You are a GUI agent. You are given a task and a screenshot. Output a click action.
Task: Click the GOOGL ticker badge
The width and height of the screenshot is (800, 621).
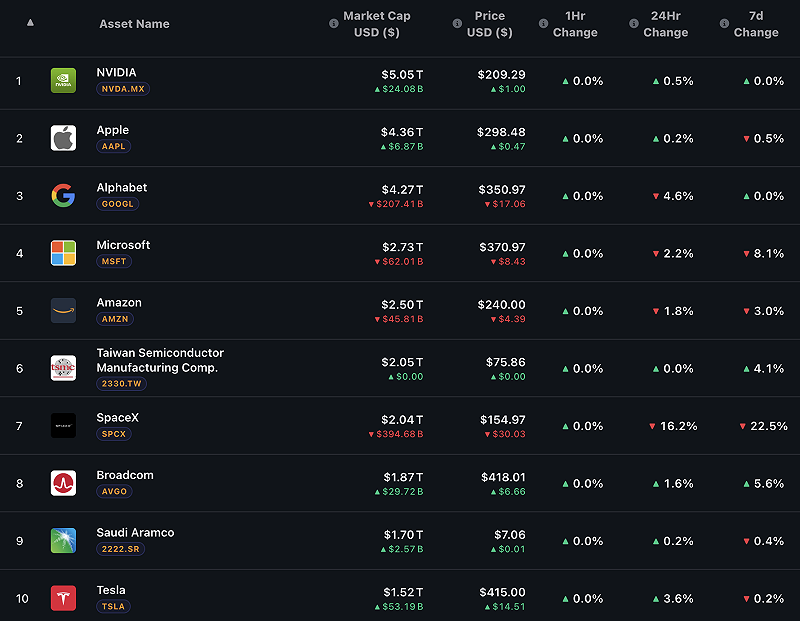point(117,204)
